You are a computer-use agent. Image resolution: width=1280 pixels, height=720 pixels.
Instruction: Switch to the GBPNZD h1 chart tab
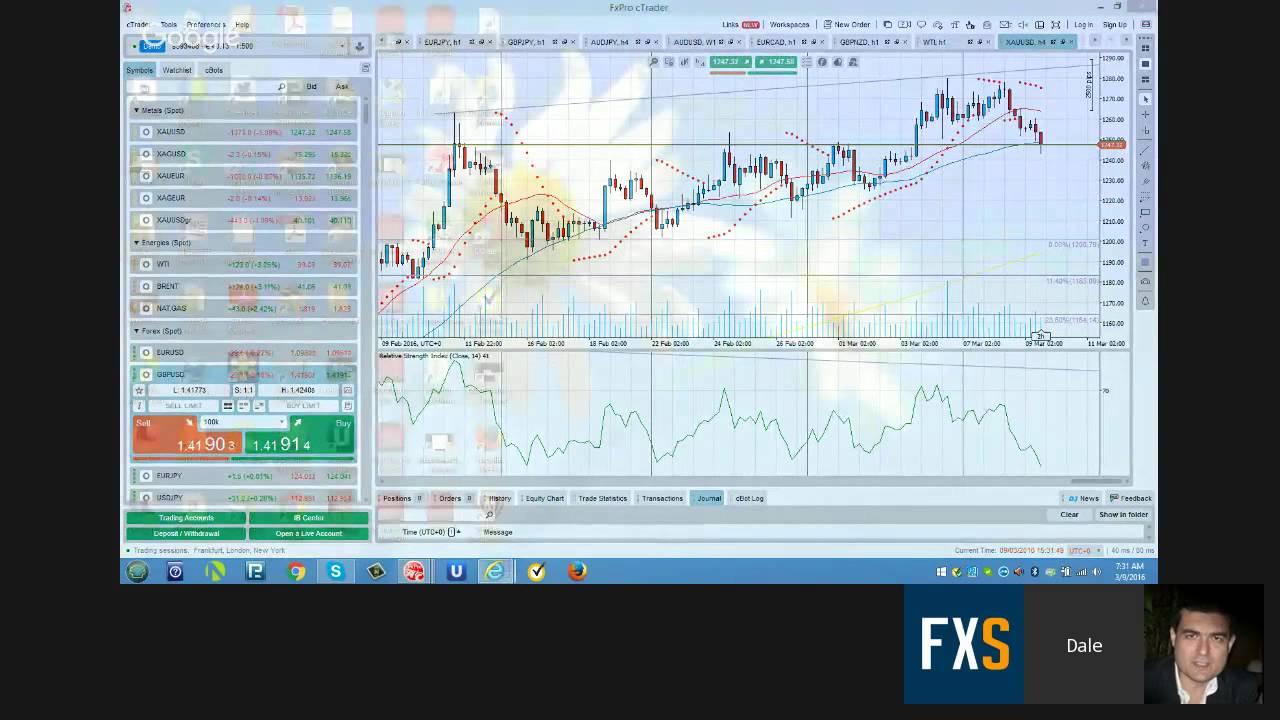[875, 42]
